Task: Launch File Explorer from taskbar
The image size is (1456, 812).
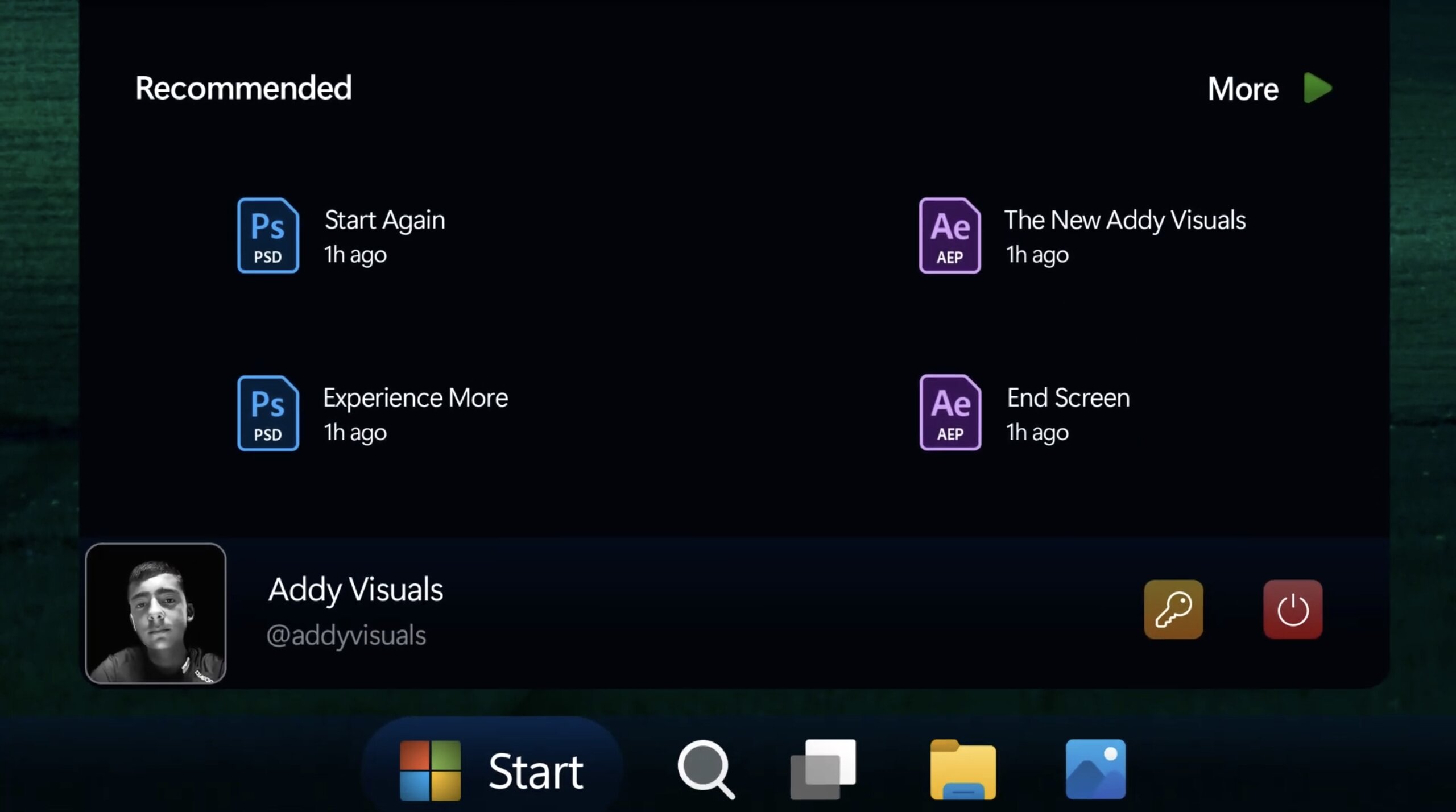Action: point(963,769)
